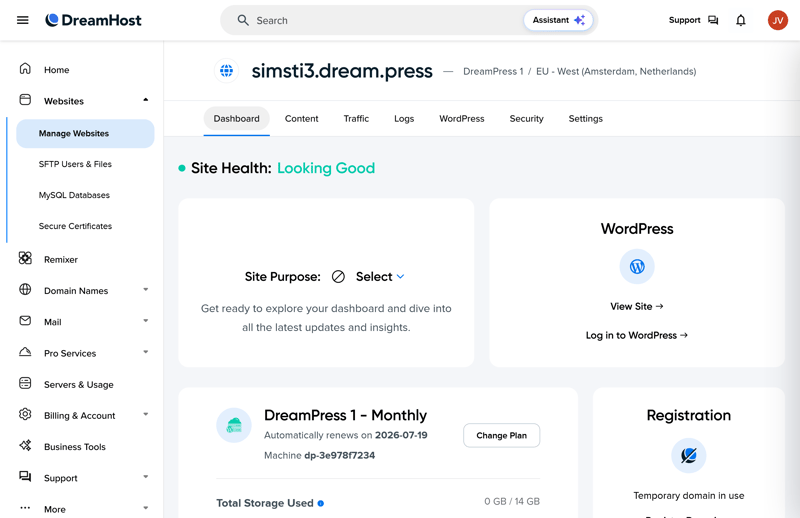Click the Home label in sidebar
800x518 pixels.
[x=57, y=70]
